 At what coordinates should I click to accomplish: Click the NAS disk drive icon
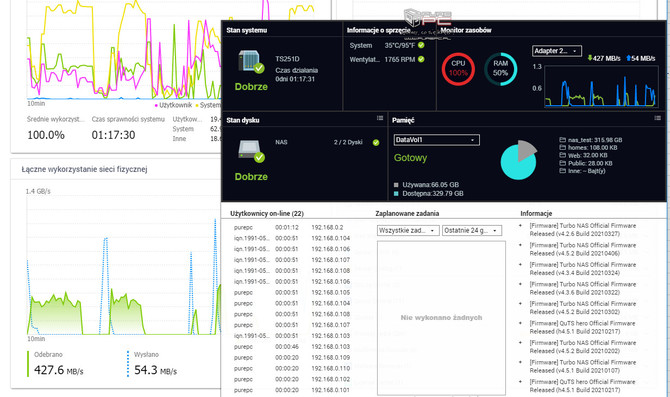(251, 152)
